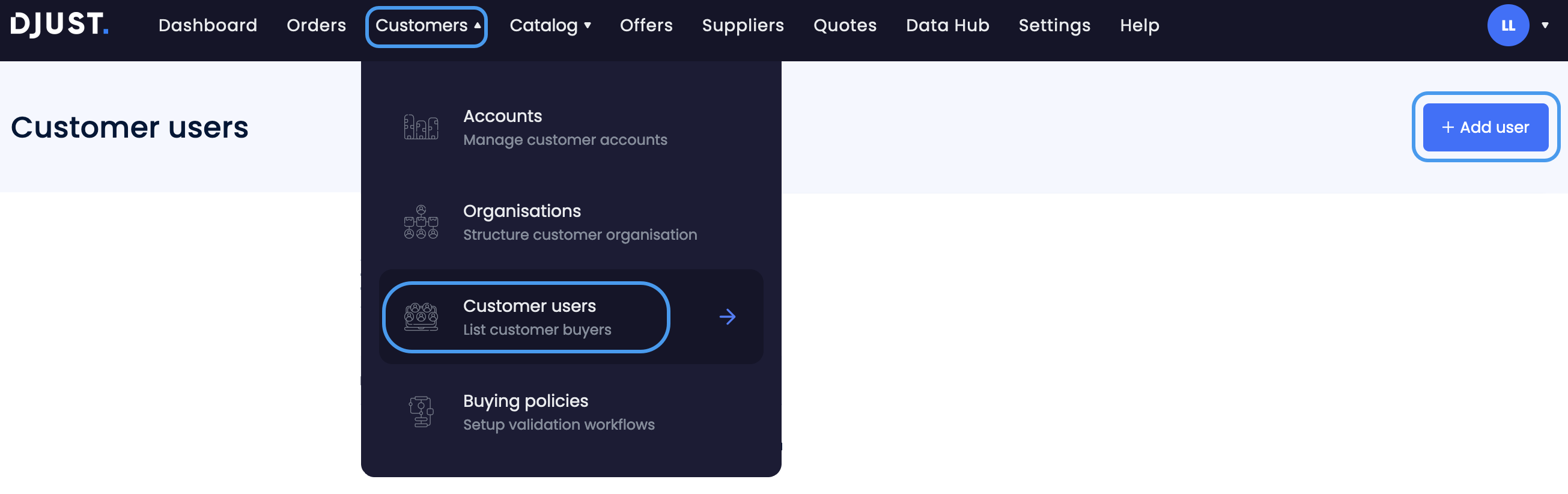Open the Dashboard menu item

pos(208,26)
